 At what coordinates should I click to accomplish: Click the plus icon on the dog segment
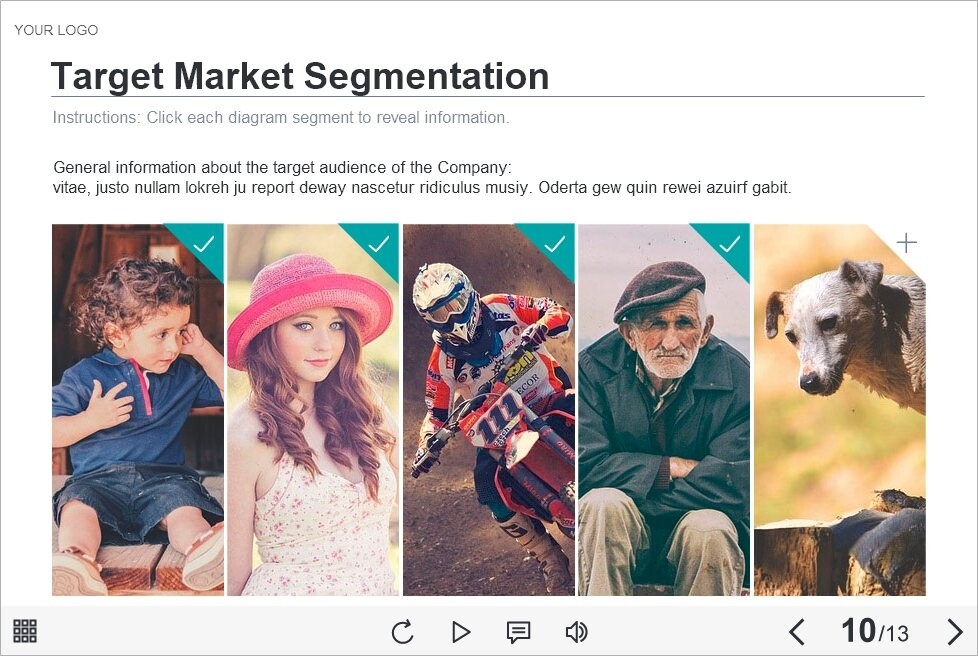click(907, 242)
